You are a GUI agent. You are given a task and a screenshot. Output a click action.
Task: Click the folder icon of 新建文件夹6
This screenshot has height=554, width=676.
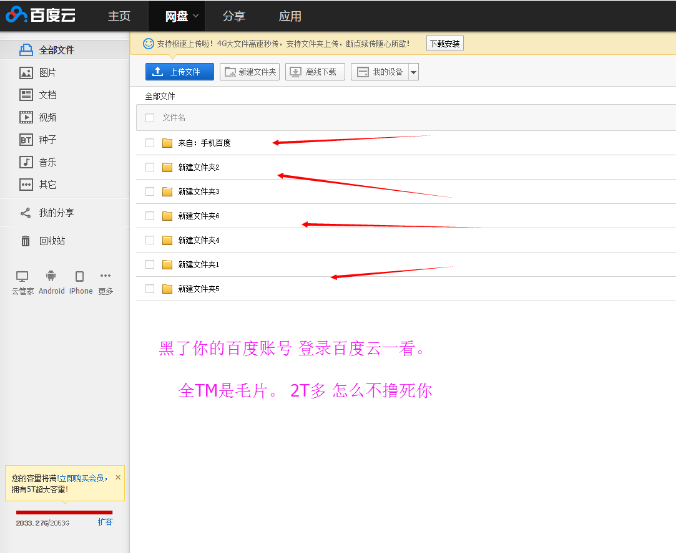tap(167, 216)
